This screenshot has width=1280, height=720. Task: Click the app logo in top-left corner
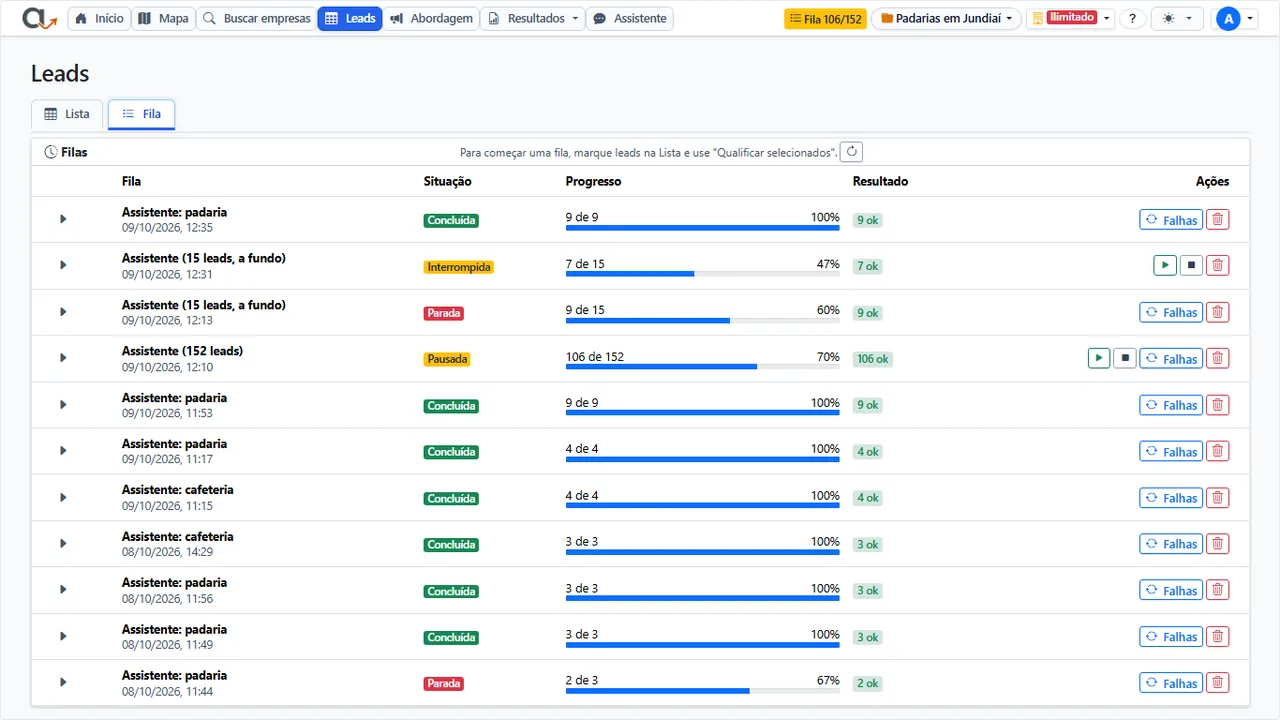click(x=39, y=18)
